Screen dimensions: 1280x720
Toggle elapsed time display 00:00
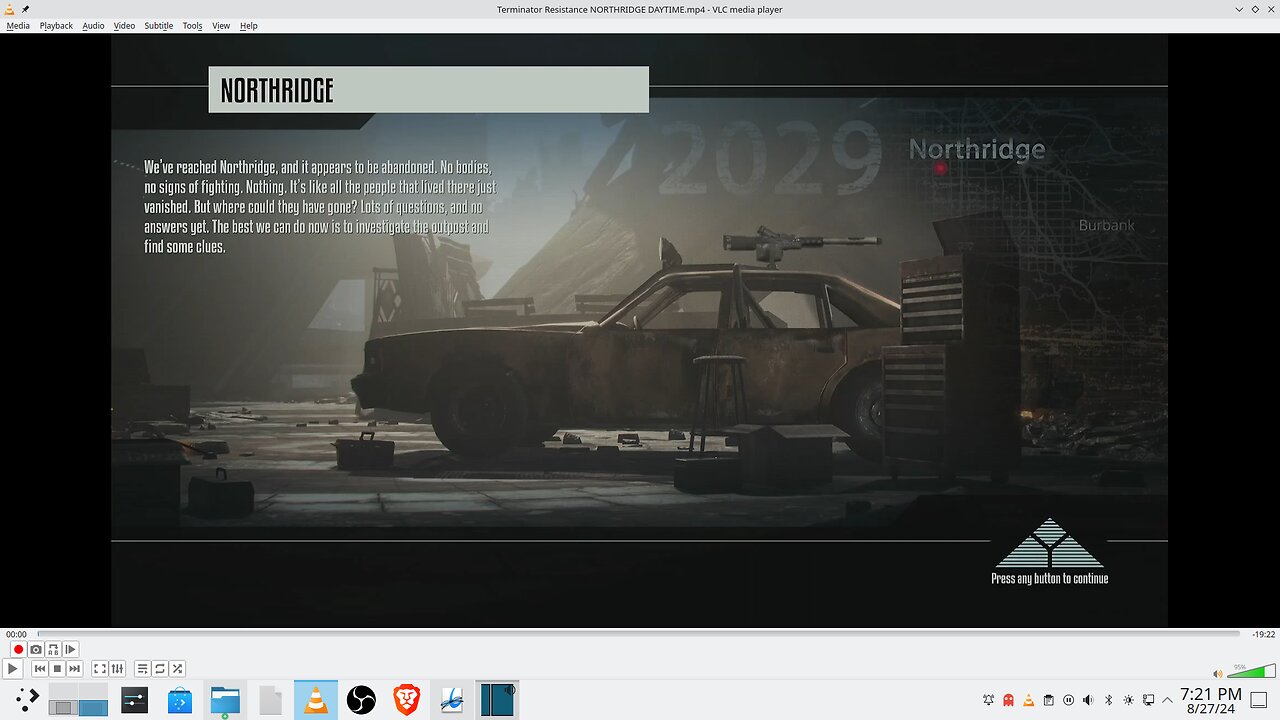pyautogui.click(x=17, y=634)
